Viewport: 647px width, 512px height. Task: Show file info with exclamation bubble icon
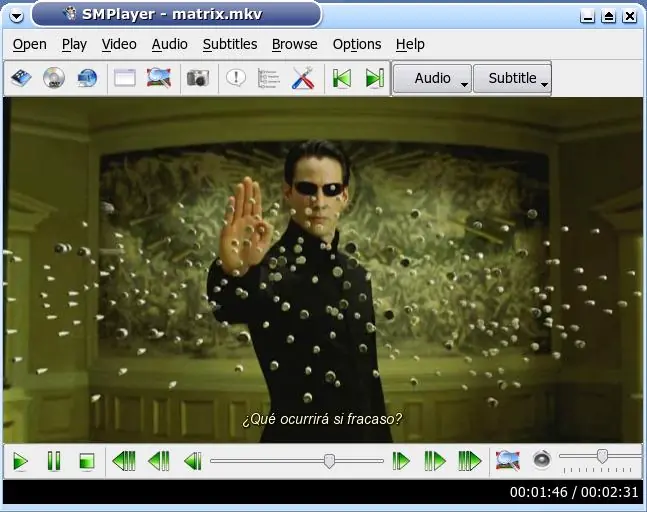[x=236, y=78]
